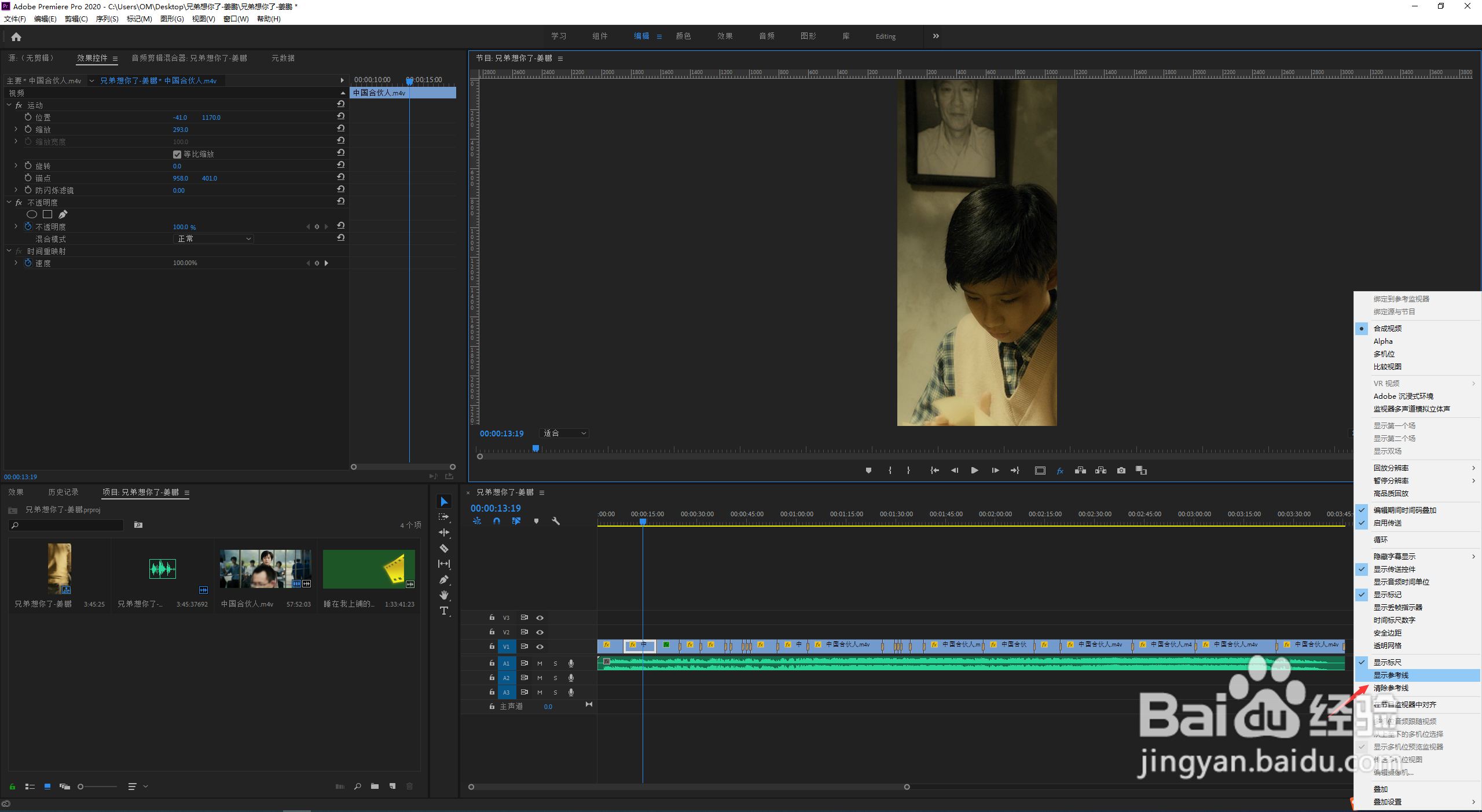Image resolution: width=1482 pixels, height=812 pixels.
Task: Step forward one frame
Action: click(x=995, y=471)
